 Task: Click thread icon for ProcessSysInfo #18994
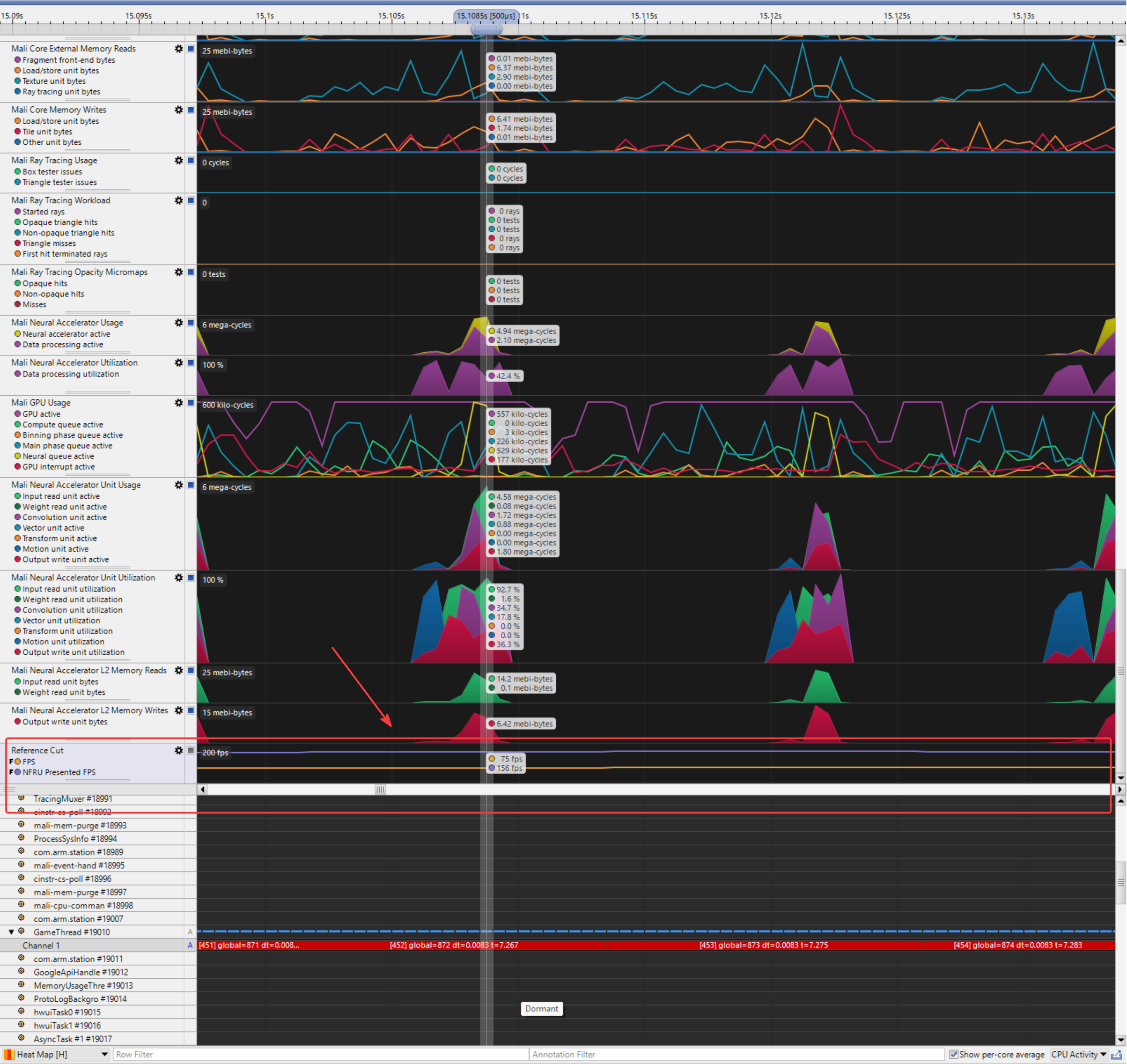pos(21,838)
